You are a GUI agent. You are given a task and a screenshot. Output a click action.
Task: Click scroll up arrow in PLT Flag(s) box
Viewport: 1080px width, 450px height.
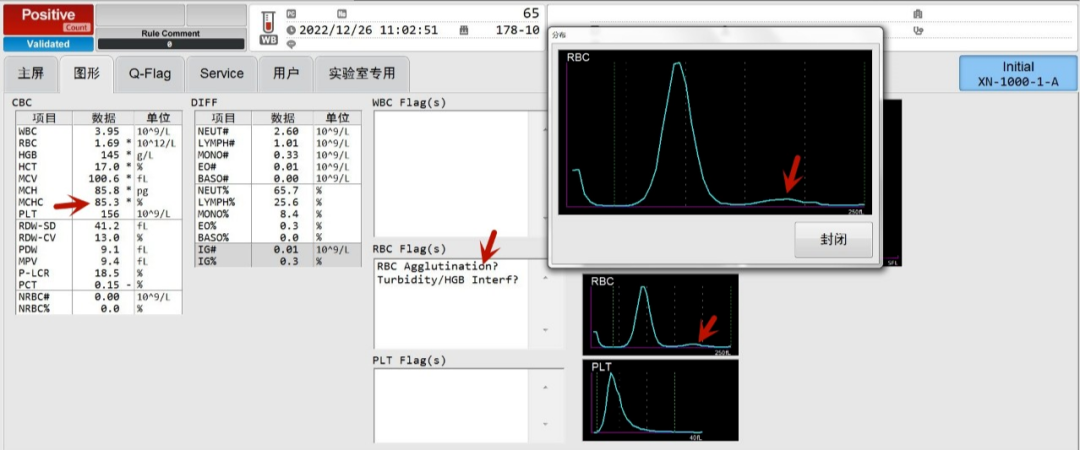(546, 385)
